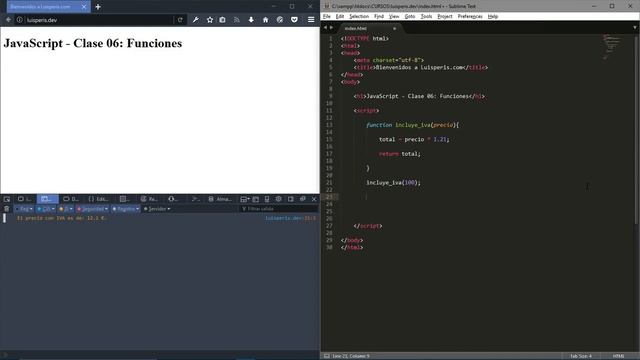Open devtools in a separate window
The image size is (640, 360).
pyautogui.click(x=302, y=199)
